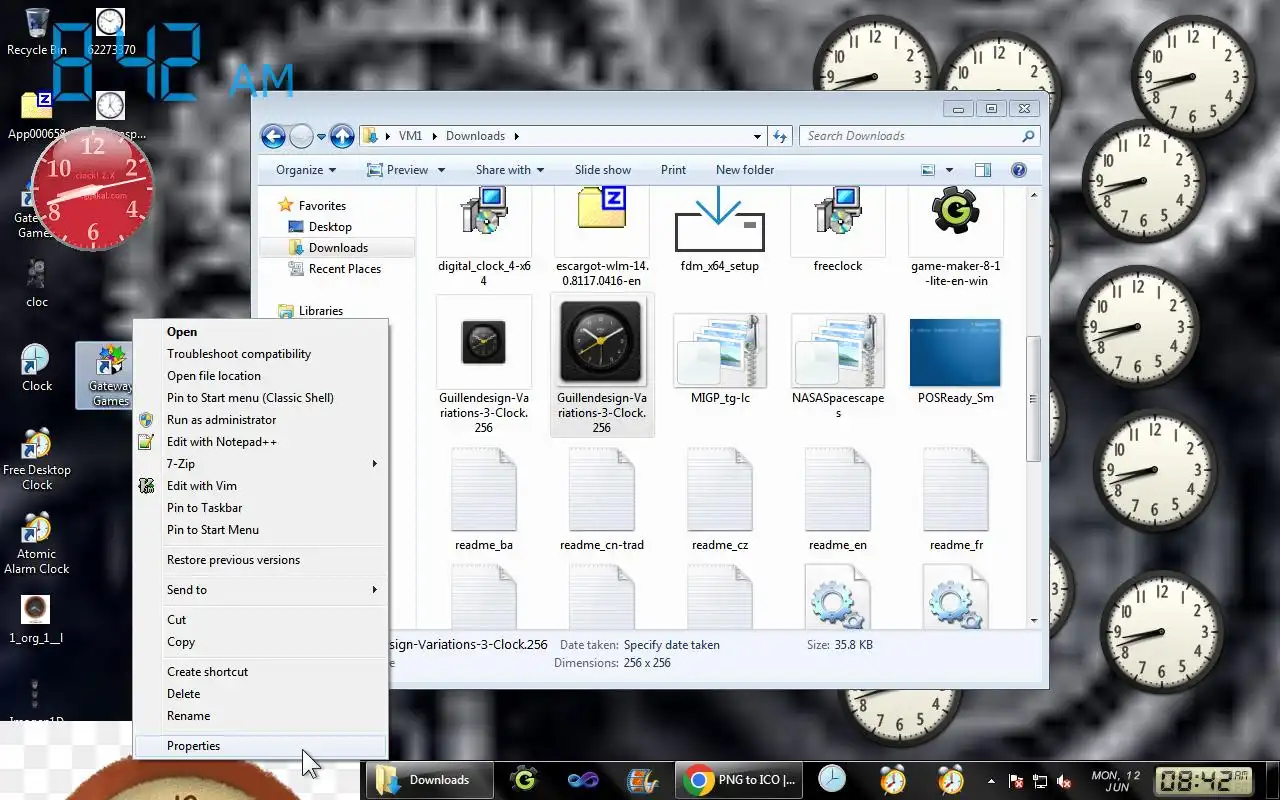This screenshot has height=800, width=1280.
Task: Open the Organize dropdown menu
Action: coord(306,170)
